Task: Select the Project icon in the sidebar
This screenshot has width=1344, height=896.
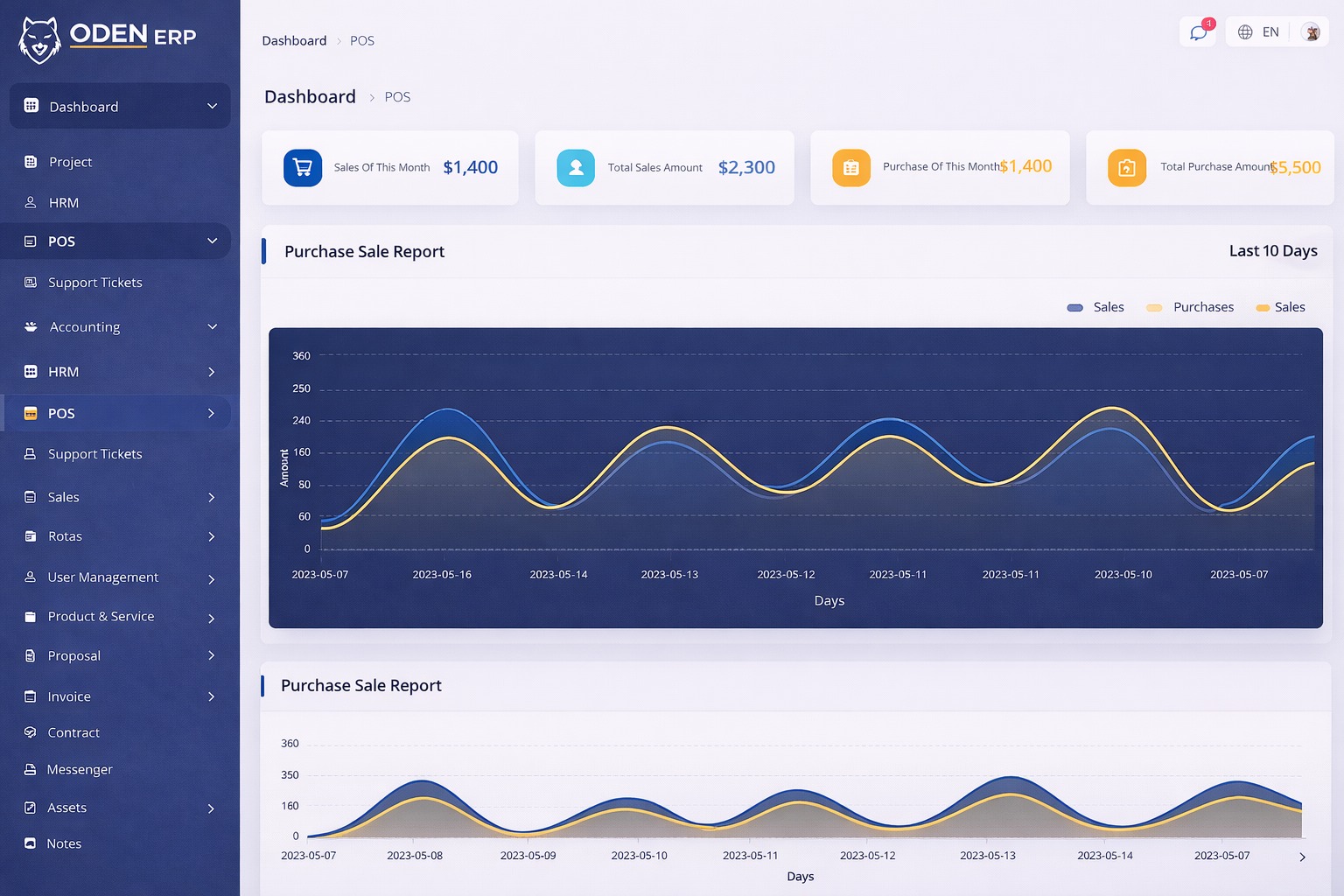Action: coord(30,162)
